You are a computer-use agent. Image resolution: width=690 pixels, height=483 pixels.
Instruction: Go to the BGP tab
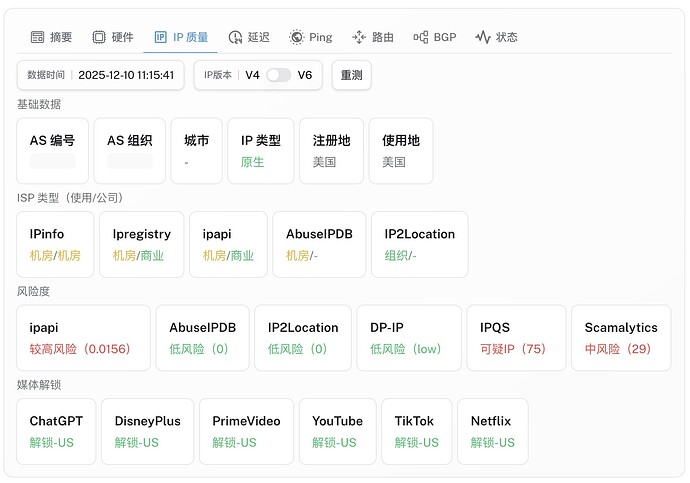pyautogui.click(x=435, y=37)
